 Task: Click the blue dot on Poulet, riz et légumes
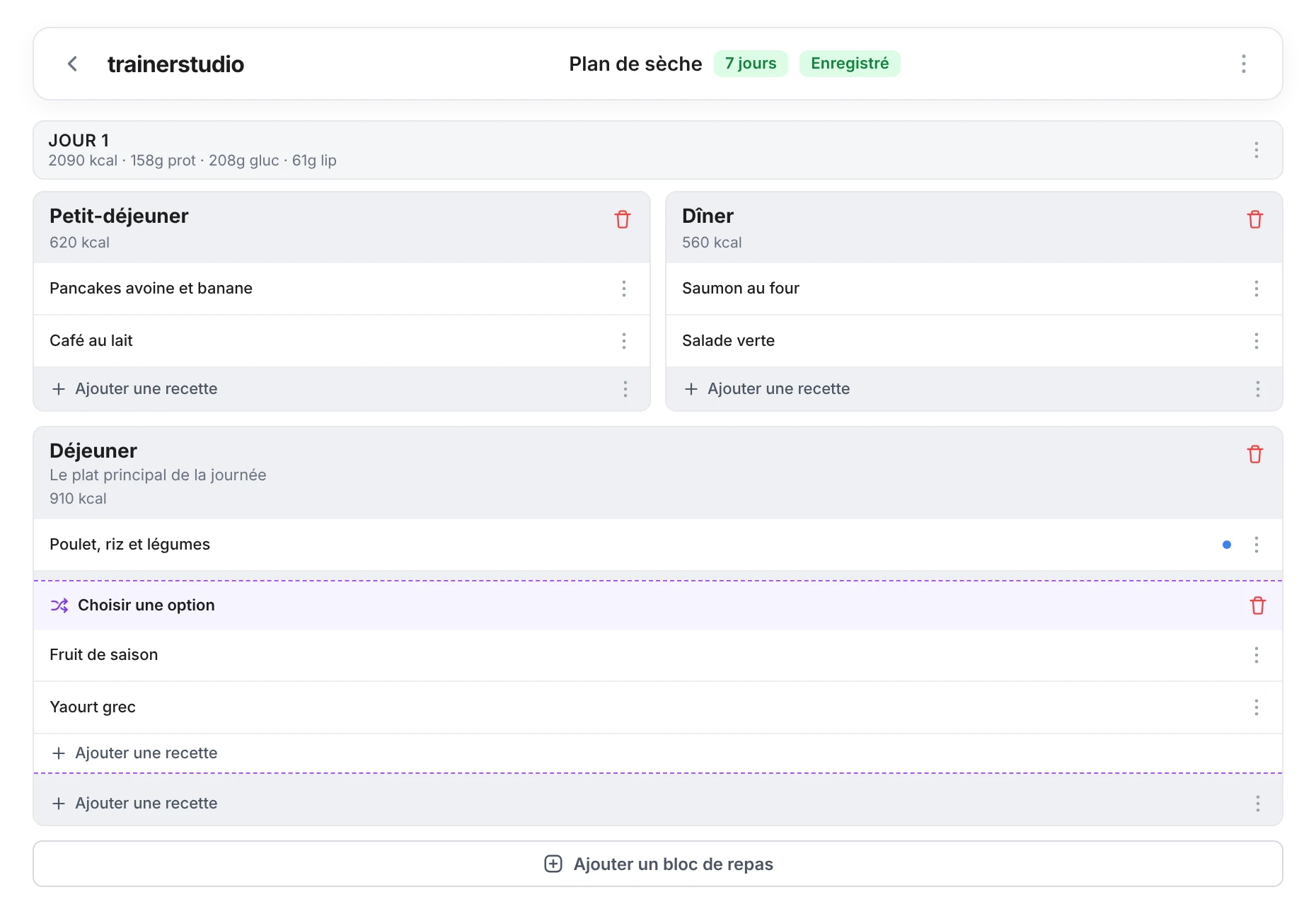point(1227,545)
